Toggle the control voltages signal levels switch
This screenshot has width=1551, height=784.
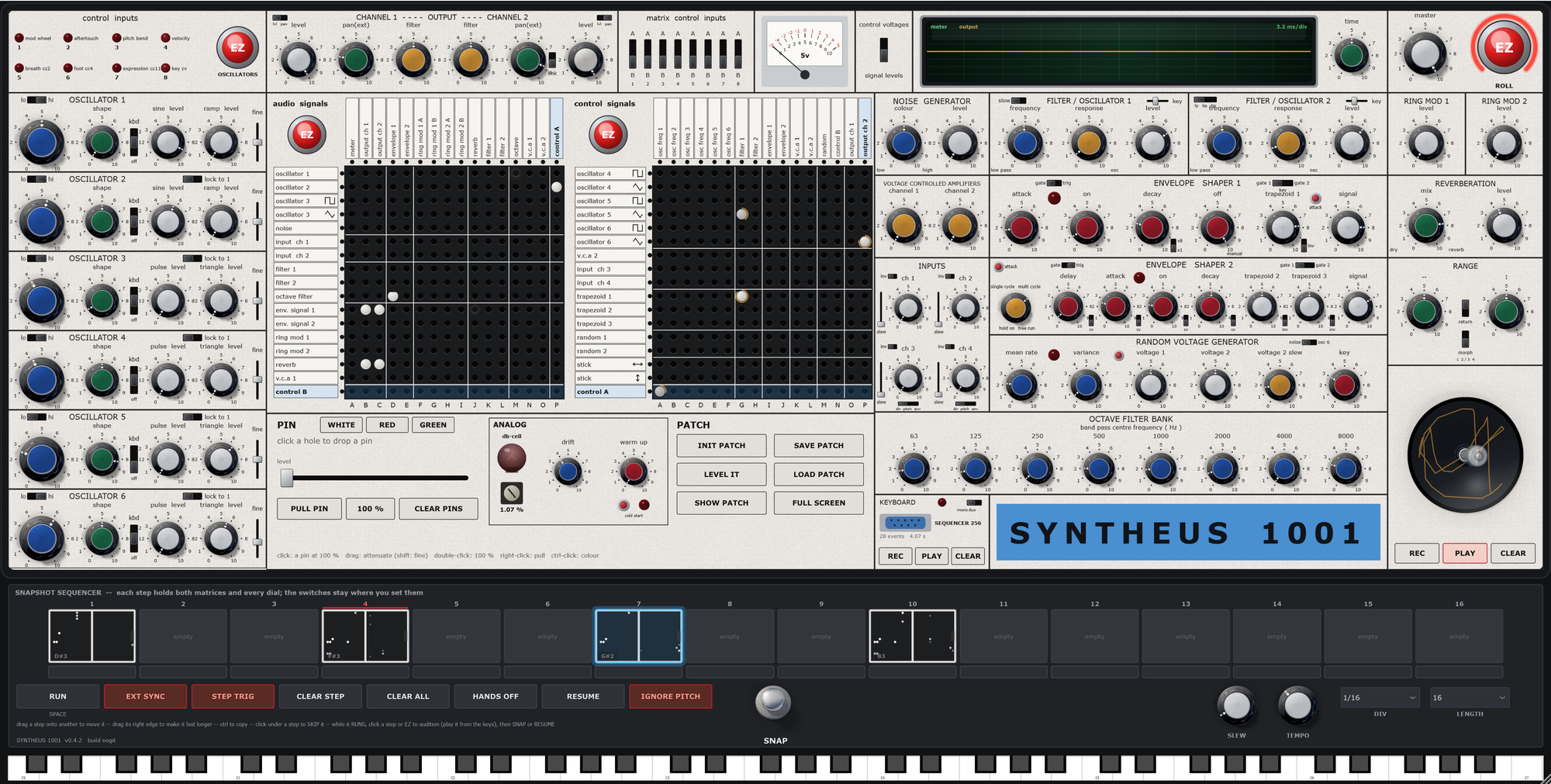pyautogui.click(x=883, y=50)
